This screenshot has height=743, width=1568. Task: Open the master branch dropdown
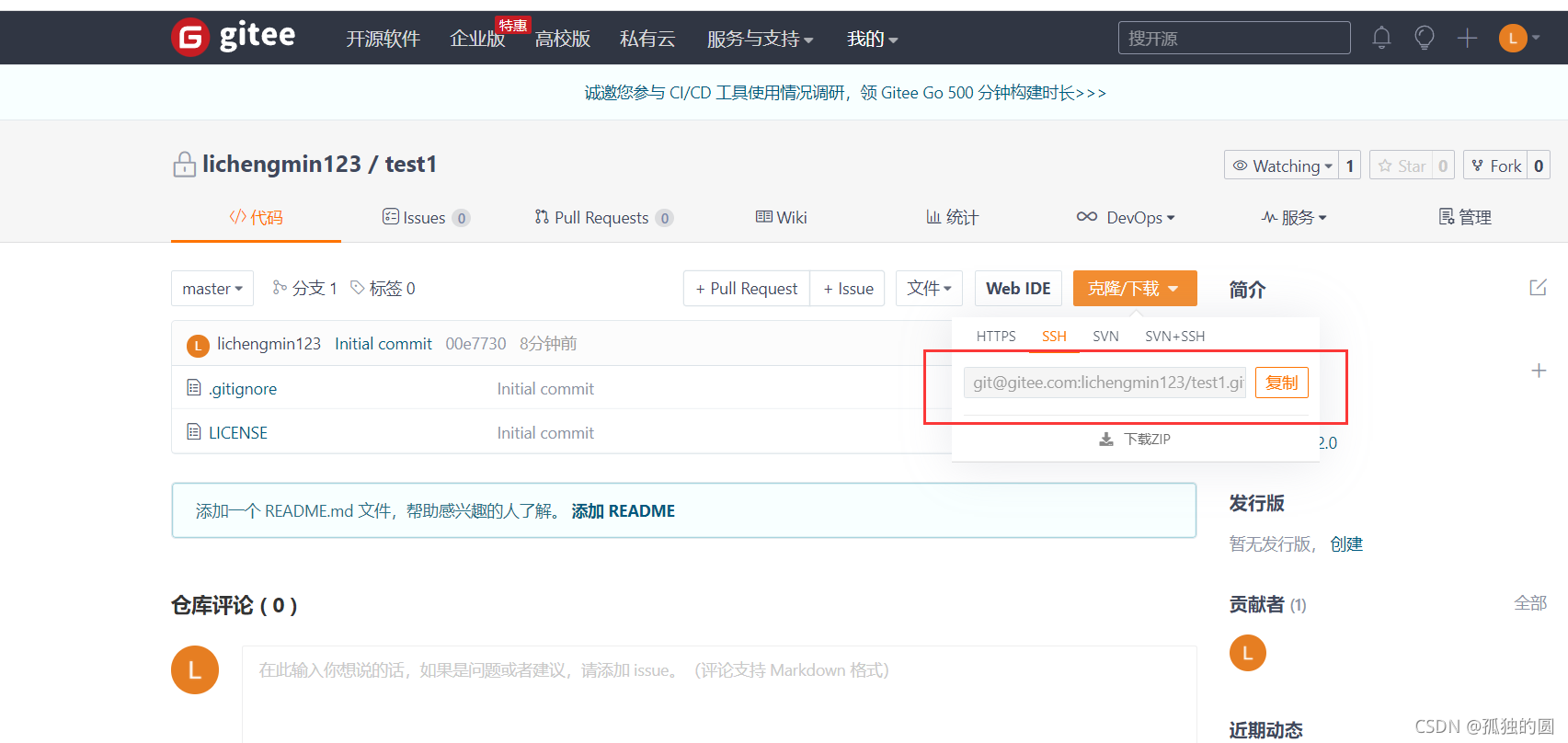click(212, 289)
